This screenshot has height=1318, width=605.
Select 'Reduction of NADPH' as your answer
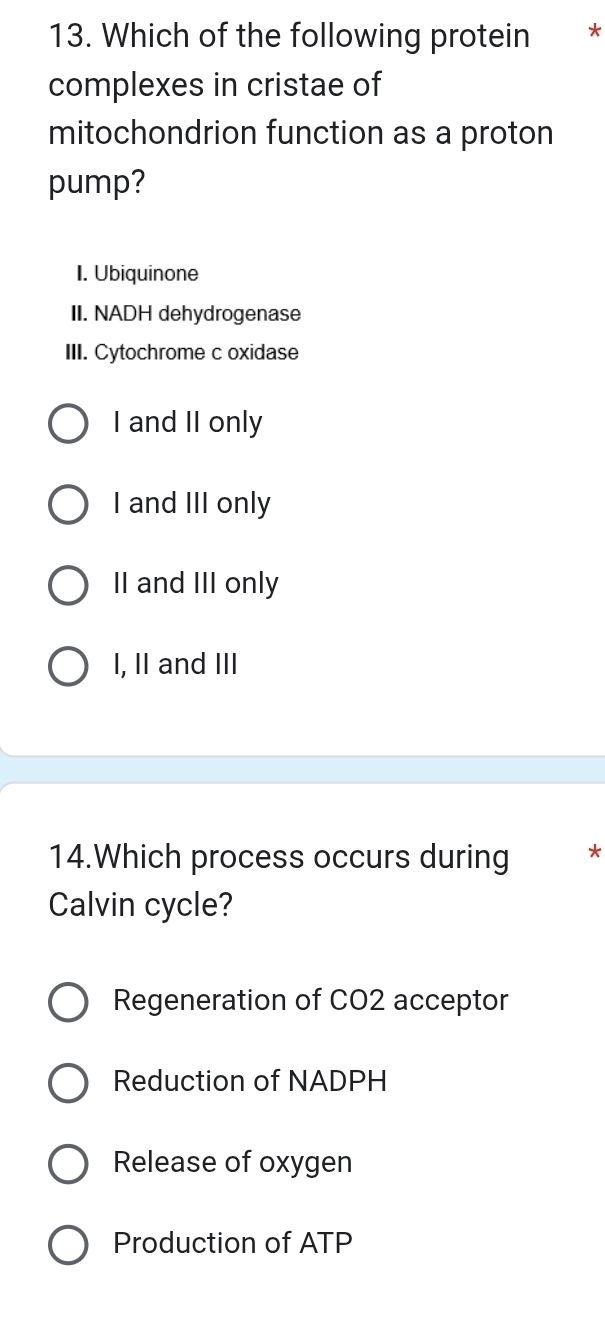click(67, 1082)
